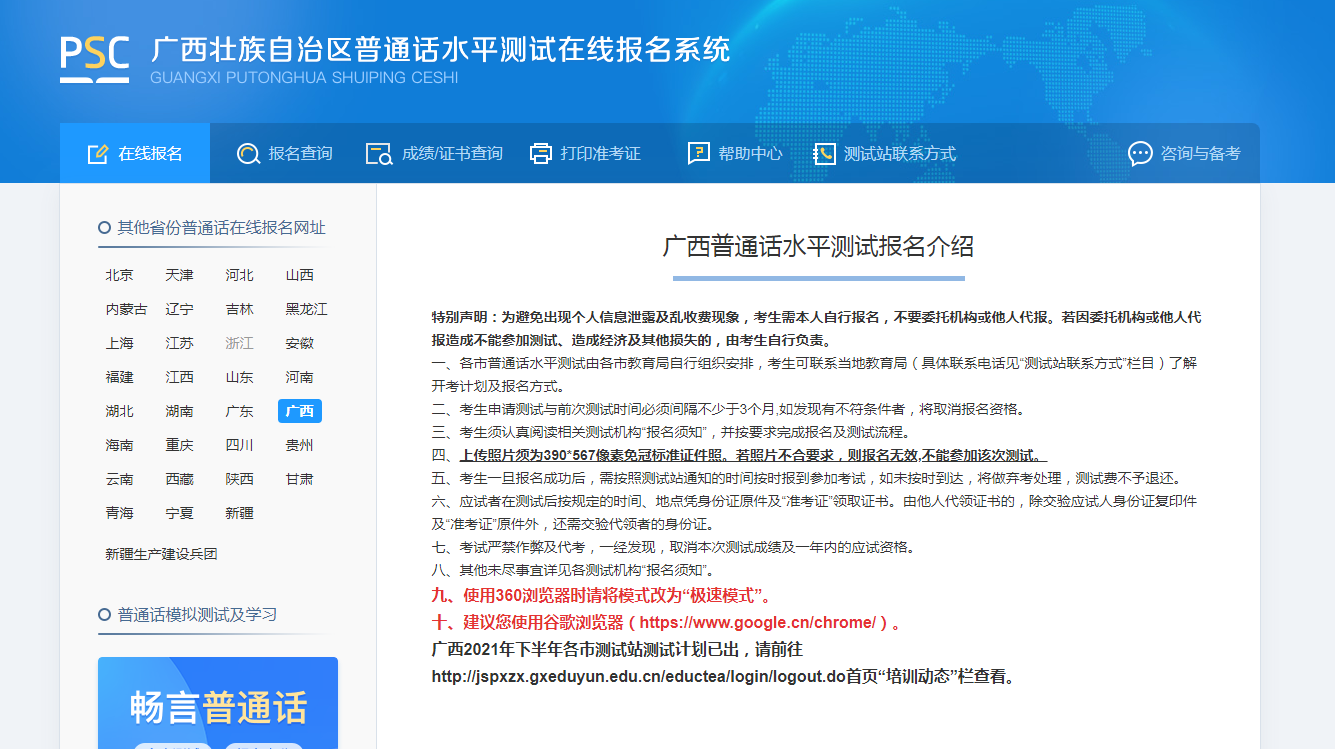Screen dimensions: 1335x749
Task: Open the 报名查询 navigation tab
Action: [x=300, y=154]
